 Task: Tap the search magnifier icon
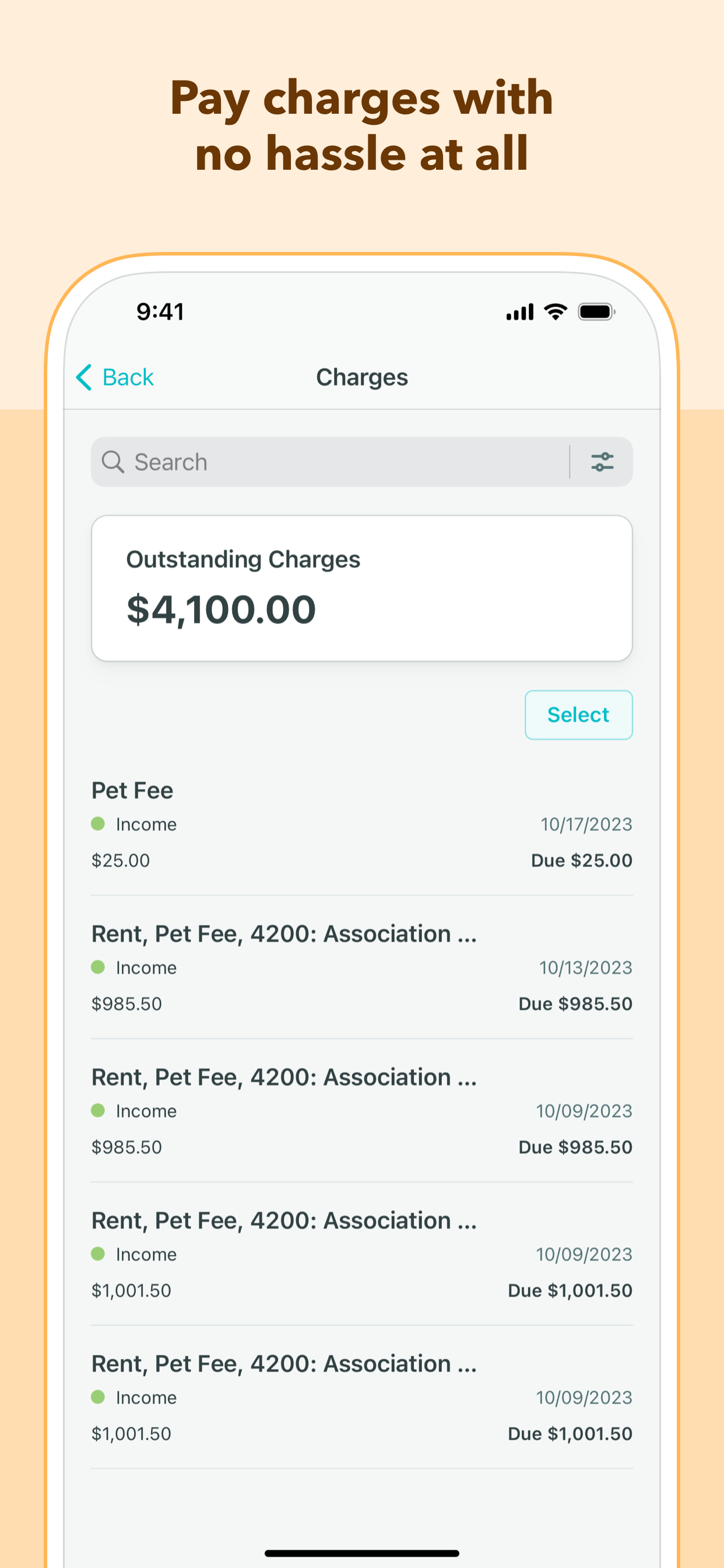(x=113, y=462)
